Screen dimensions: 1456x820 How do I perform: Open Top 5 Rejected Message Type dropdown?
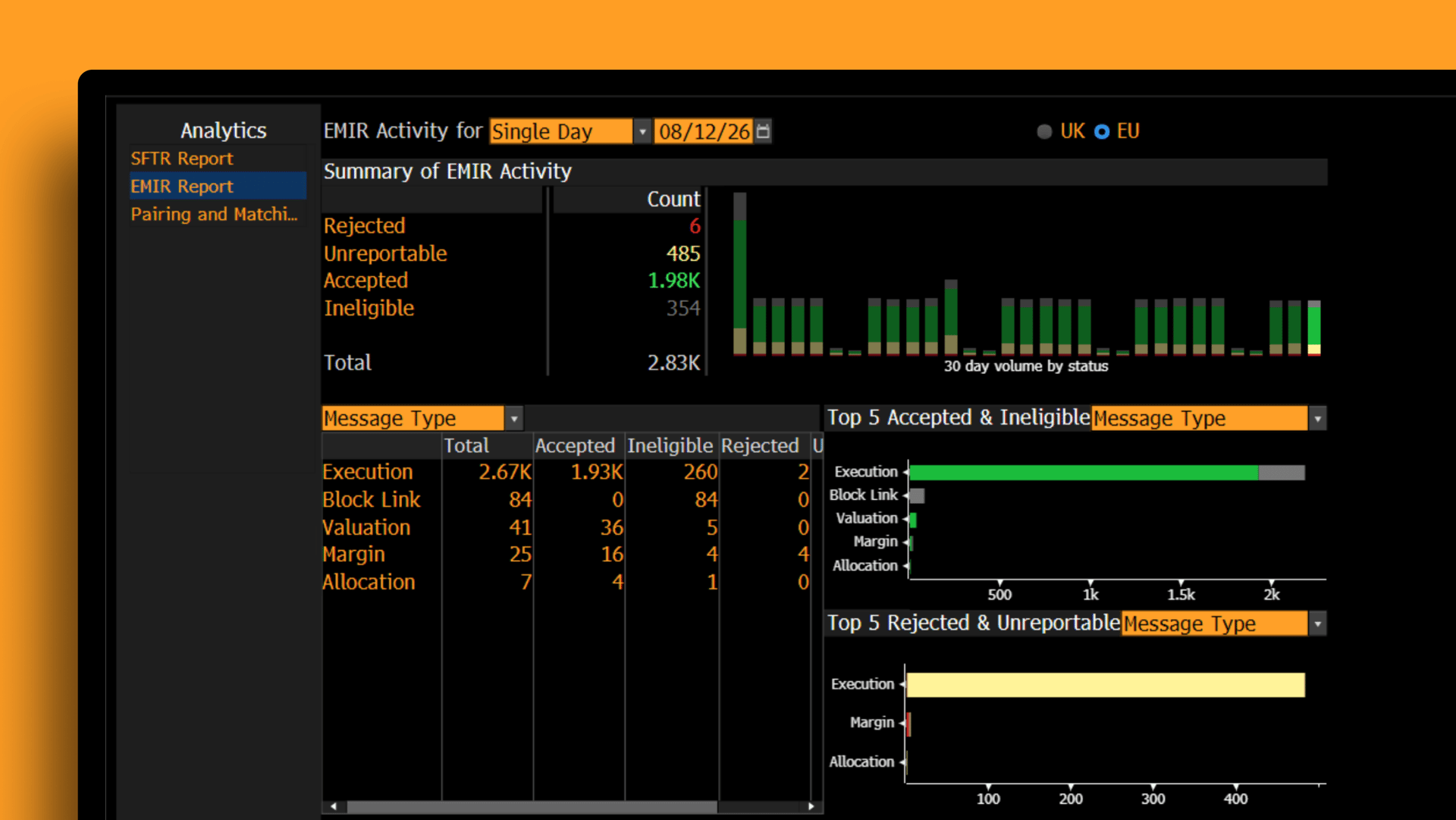(x=1224, y=624)
